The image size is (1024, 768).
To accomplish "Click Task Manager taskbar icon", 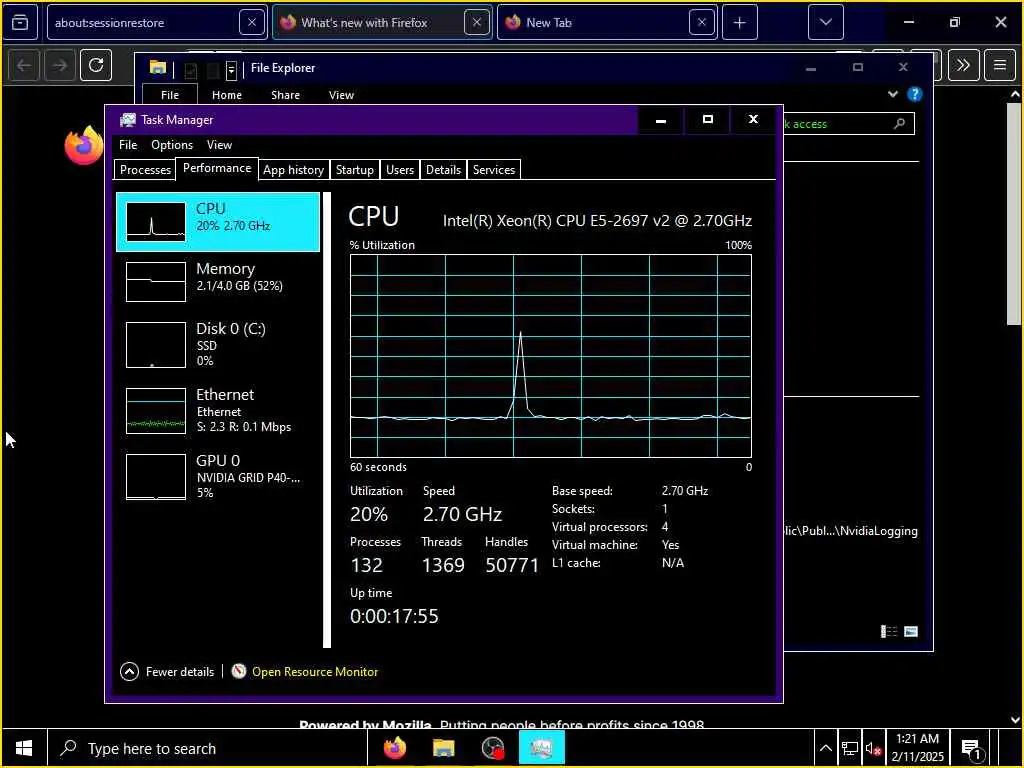I will 541,748.
